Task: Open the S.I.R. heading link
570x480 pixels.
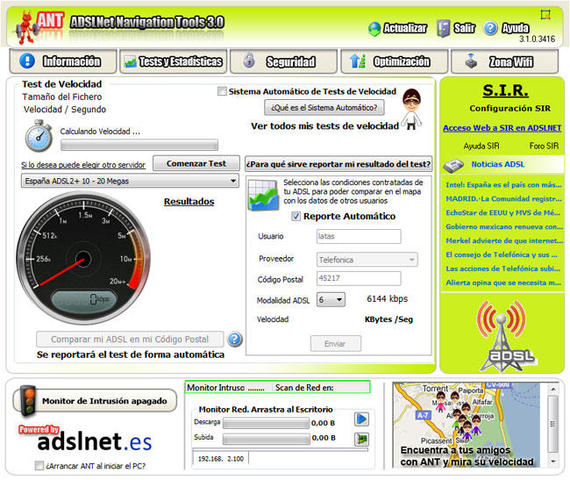Action: tap(505, 91)
